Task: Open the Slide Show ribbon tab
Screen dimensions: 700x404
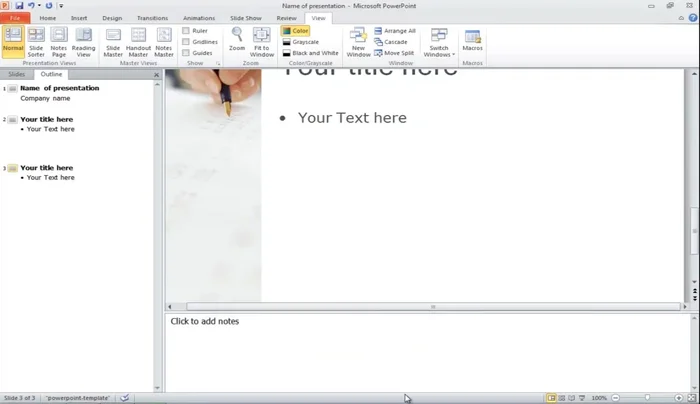Action: [x=245, y=18]
